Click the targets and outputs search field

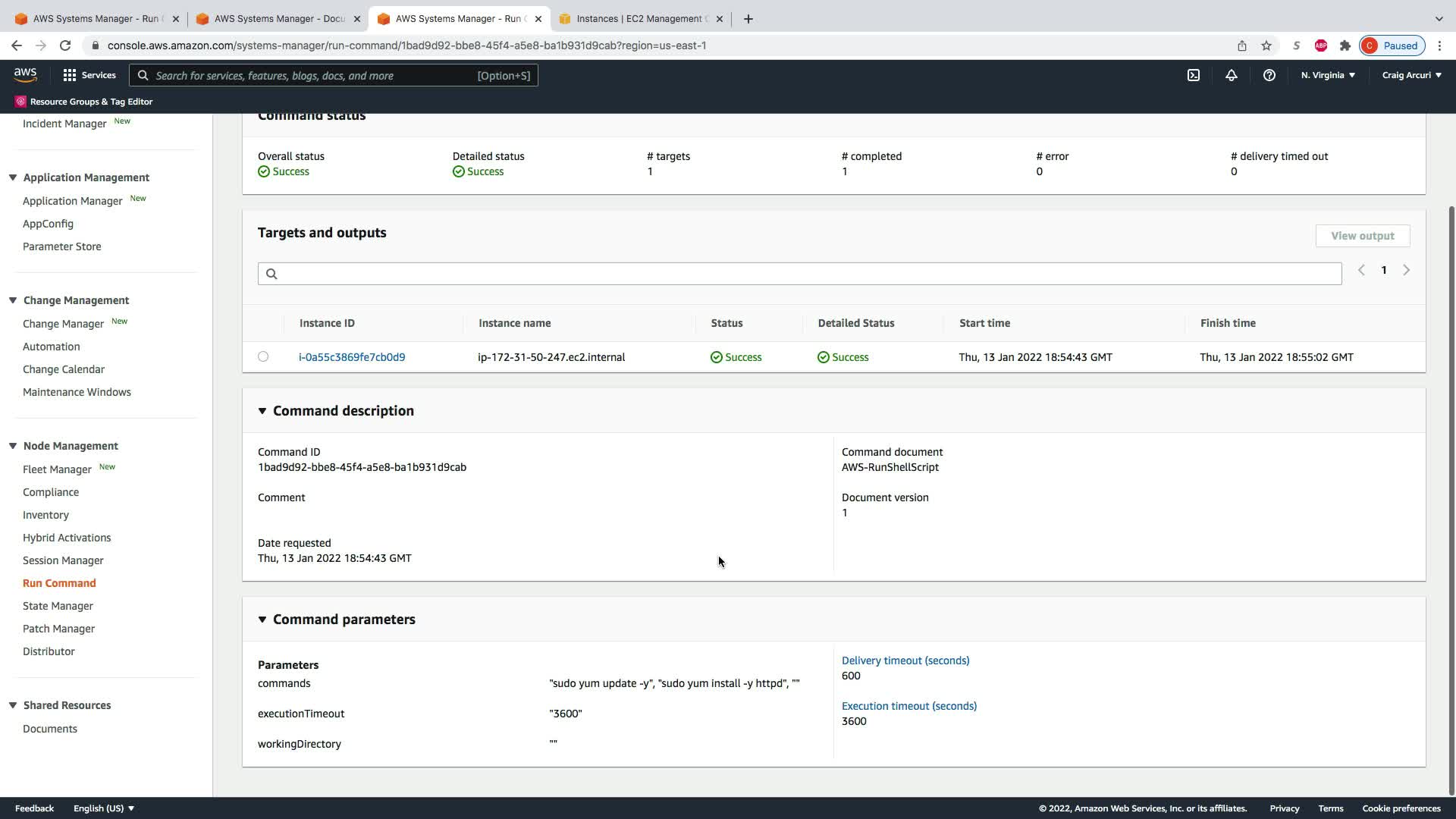click(x=799, y=274)
